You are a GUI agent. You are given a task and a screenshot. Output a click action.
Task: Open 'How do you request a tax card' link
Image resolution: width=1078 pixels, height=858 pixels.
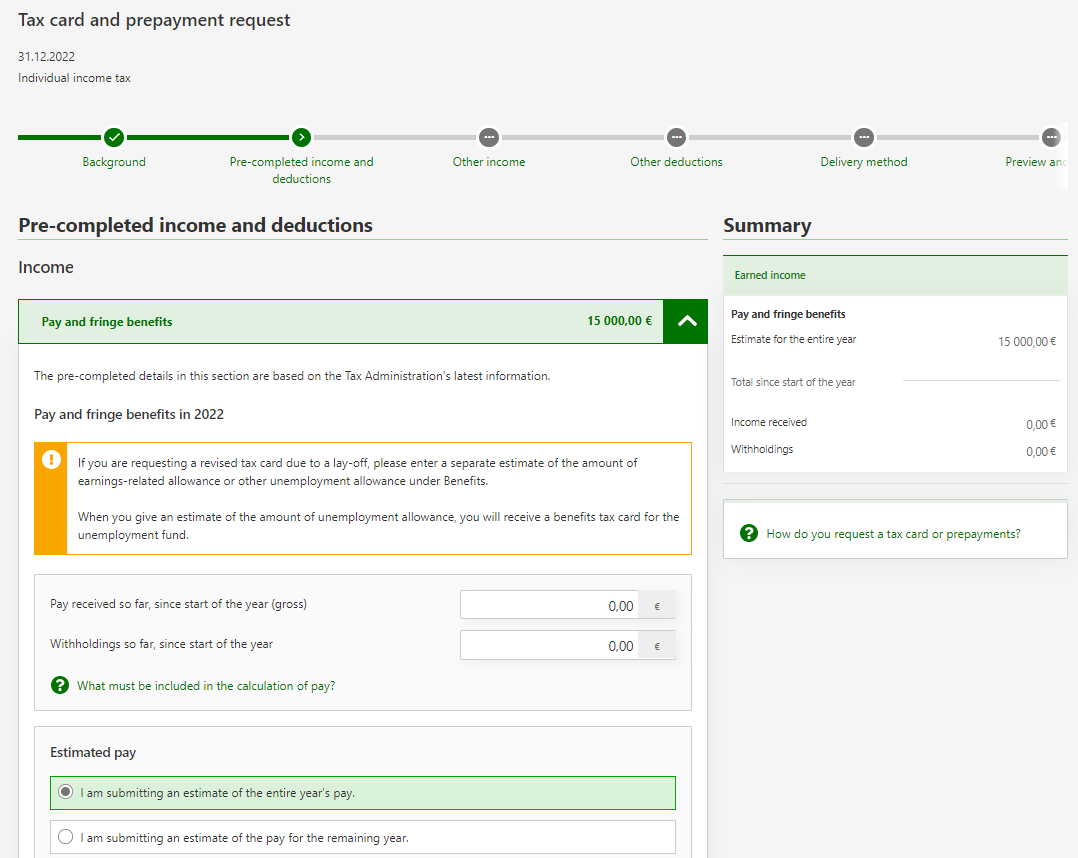pos(893,534)
